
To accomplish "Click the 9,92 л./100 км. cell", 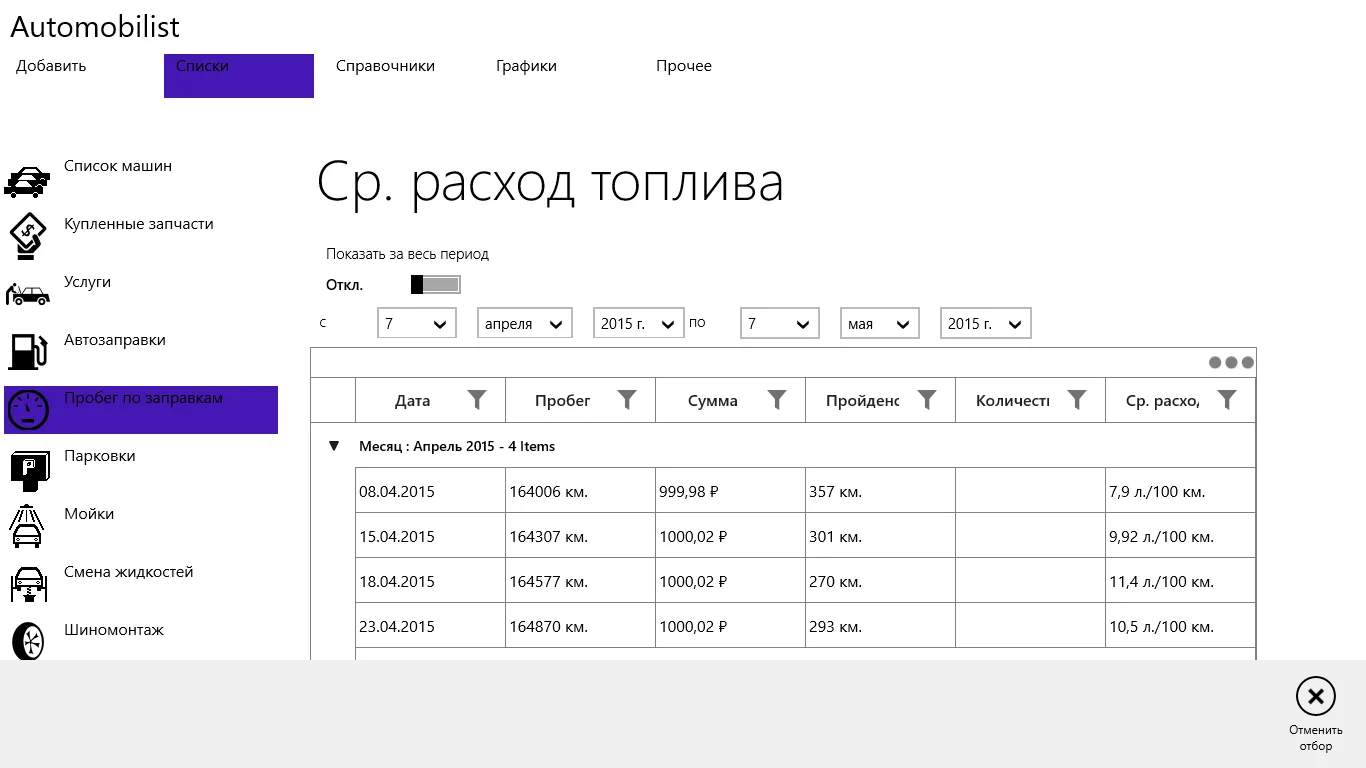I will click(x=1181, y=536).
